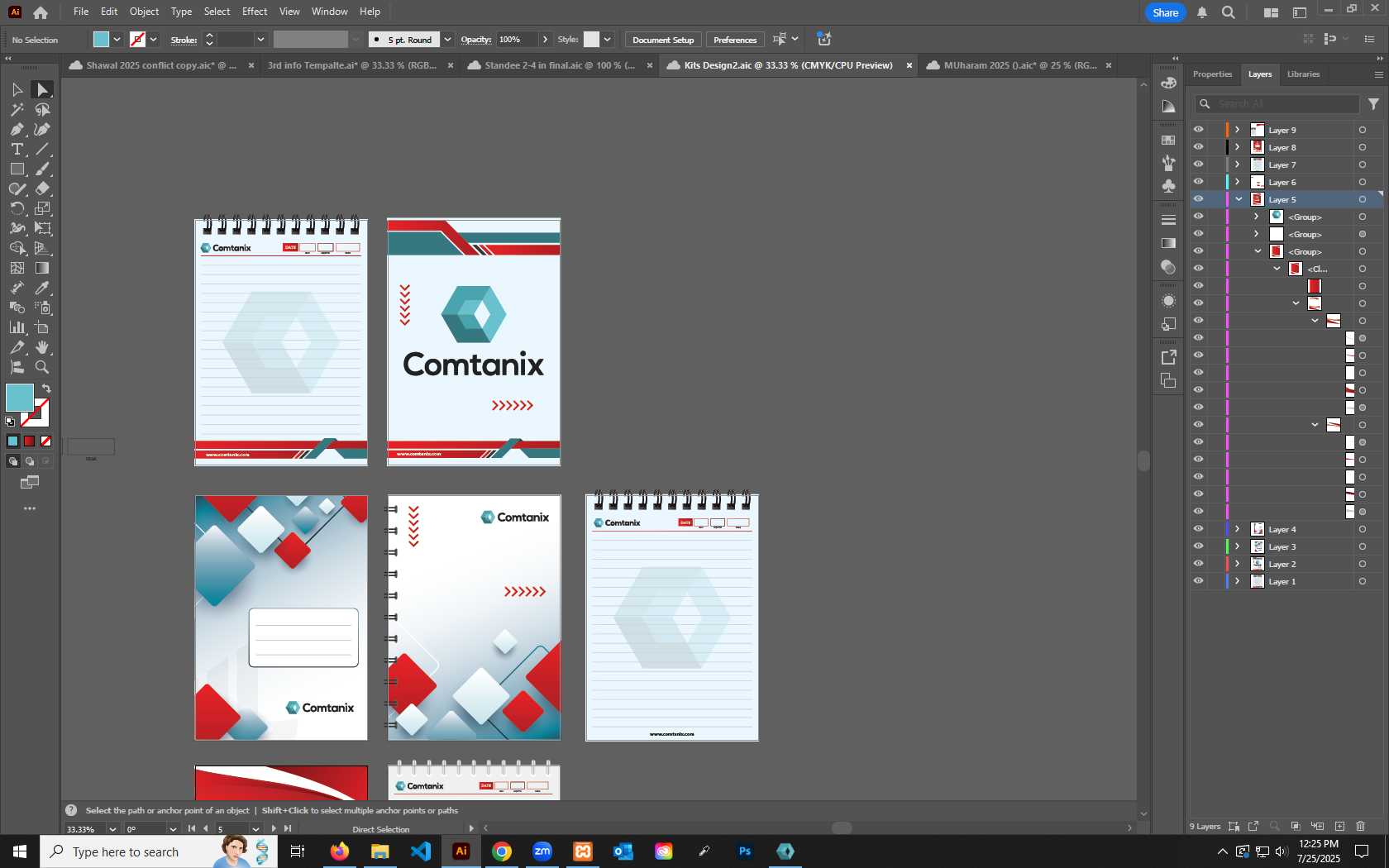This screenshot has width=1389, height=868.
Task: Select the Paintbrush tool
Action: click(42, 169)
